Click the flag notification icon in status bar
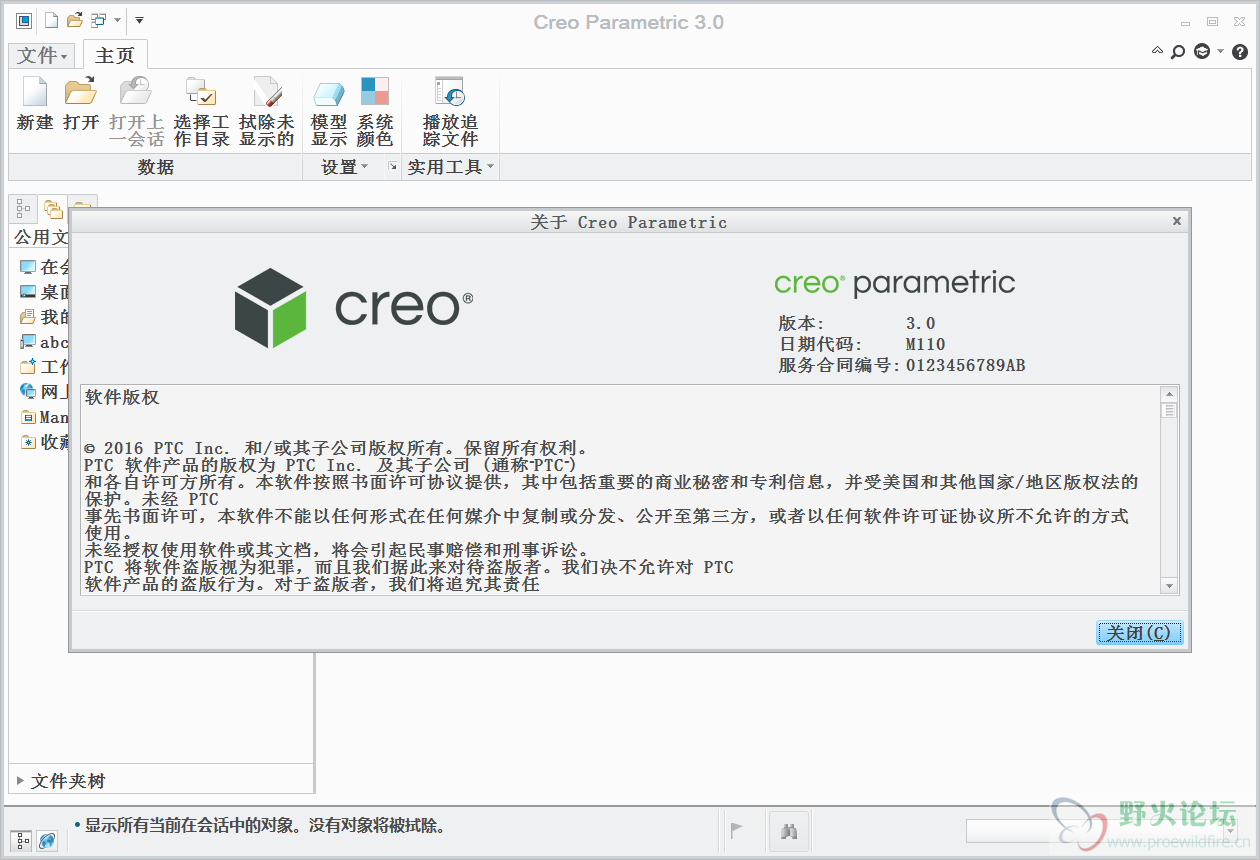 (x=737, y=831)
